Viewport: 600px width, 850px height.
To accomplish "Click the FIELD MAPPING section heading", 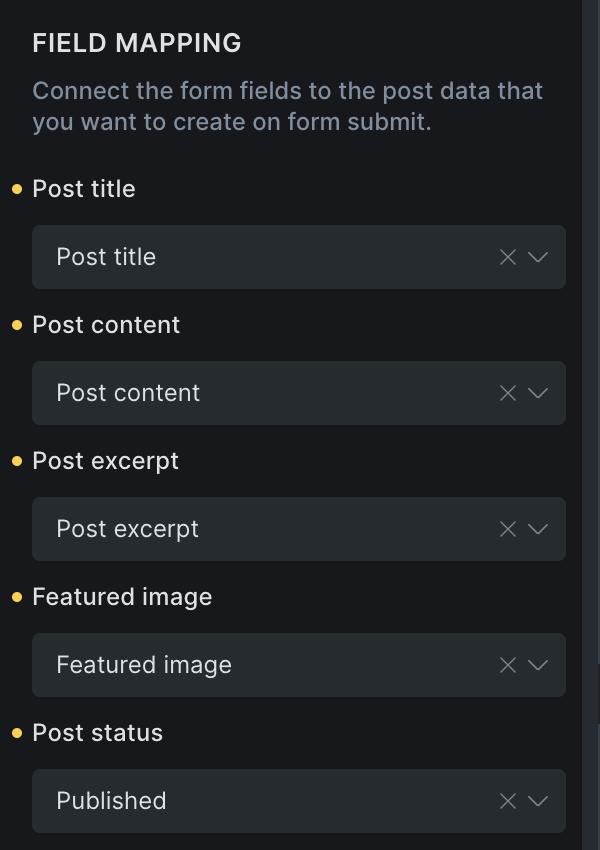I will point(137,43).
